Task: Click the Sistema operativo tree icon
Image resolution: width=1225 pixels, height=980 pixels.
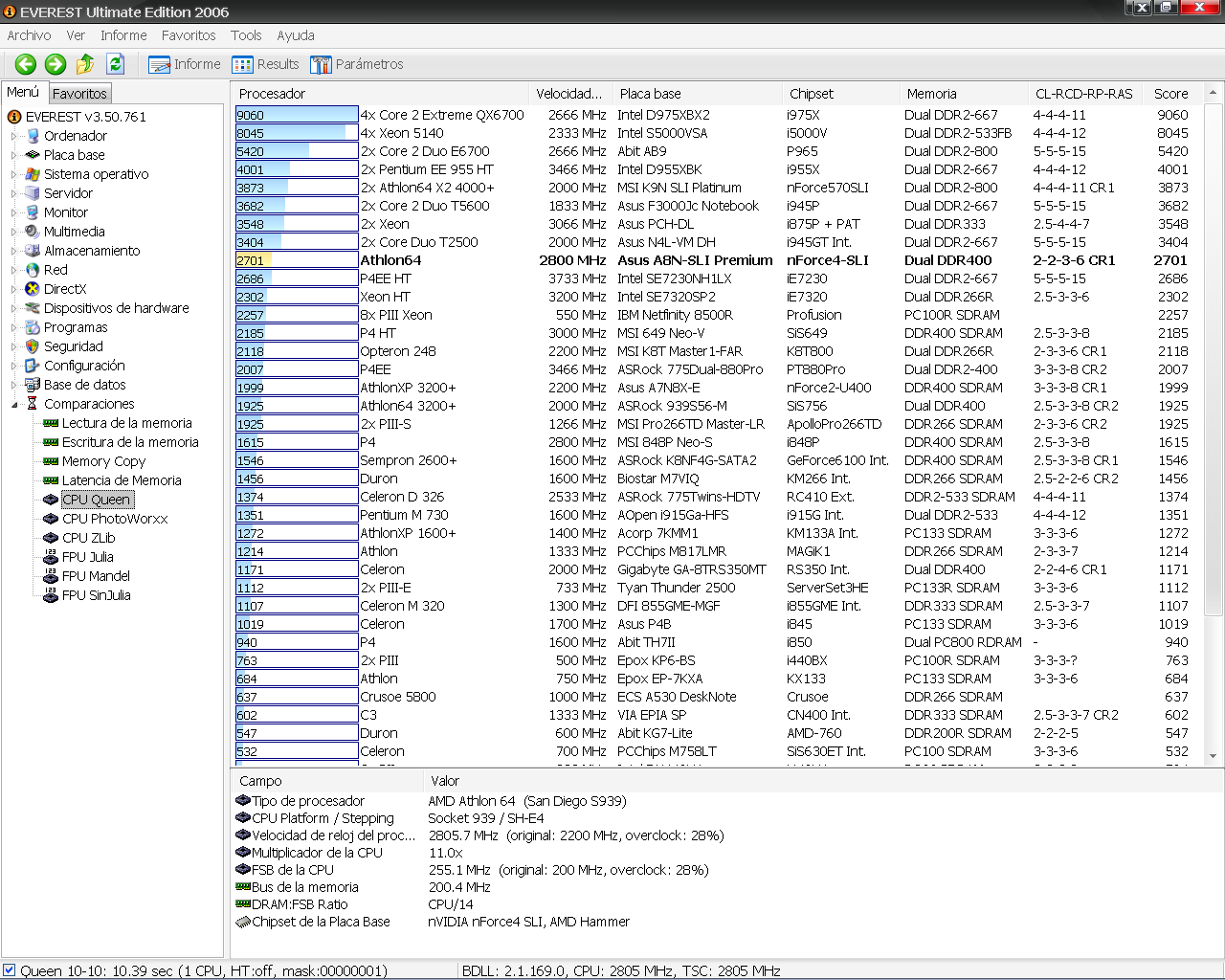Action: tap(33, 174)
